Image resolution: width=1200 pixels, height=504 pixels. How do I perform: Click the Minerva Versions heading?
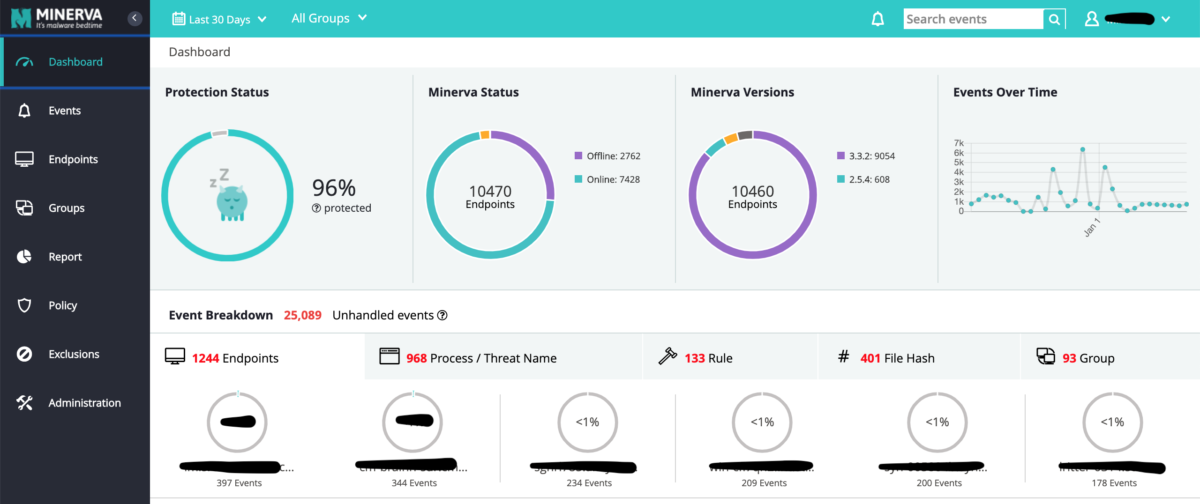742,92
